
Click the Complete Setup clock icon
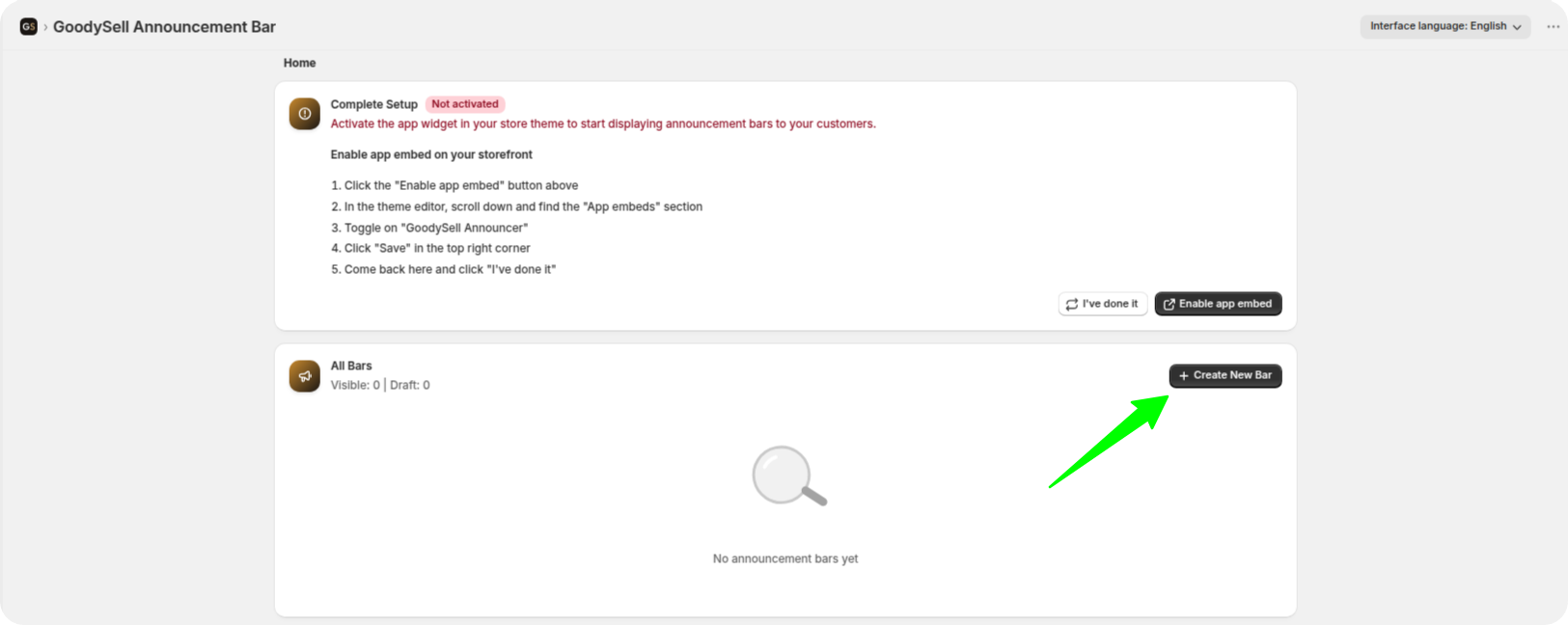305,114
